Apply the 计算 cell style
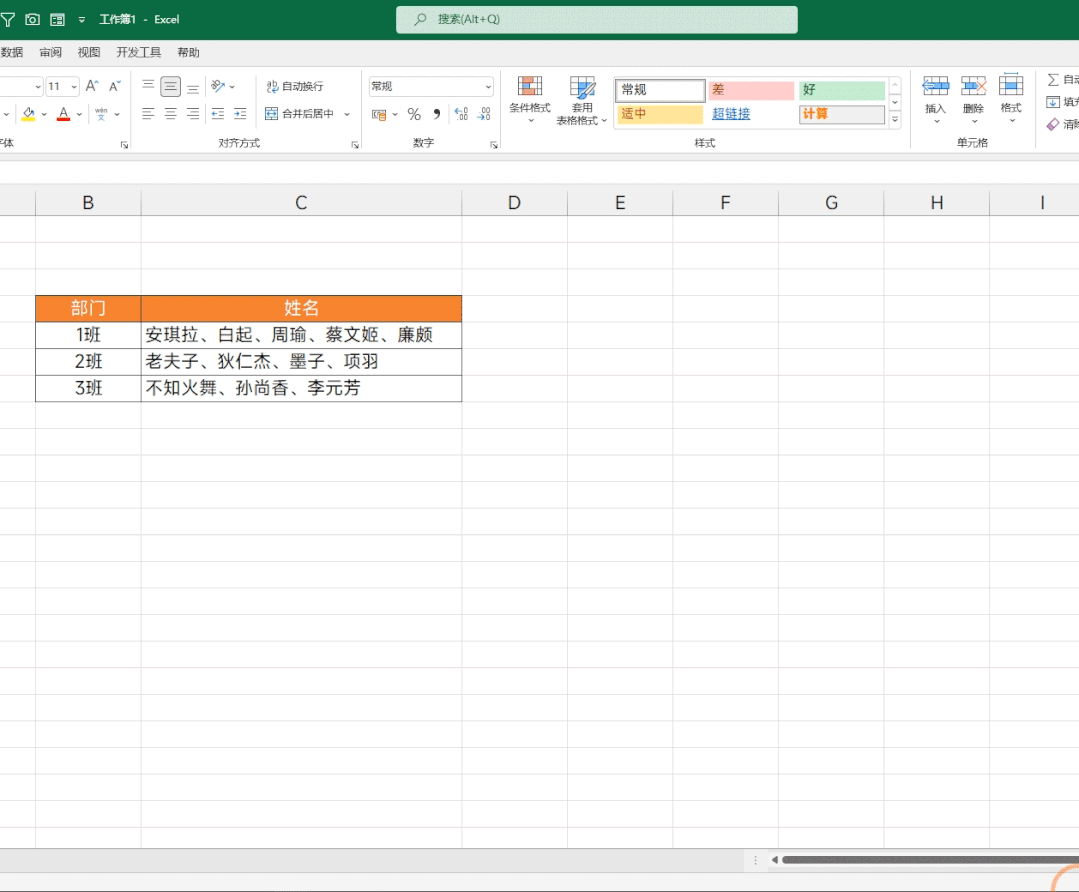The width and height of the screenshot is (1079, 892). [842, 114]
